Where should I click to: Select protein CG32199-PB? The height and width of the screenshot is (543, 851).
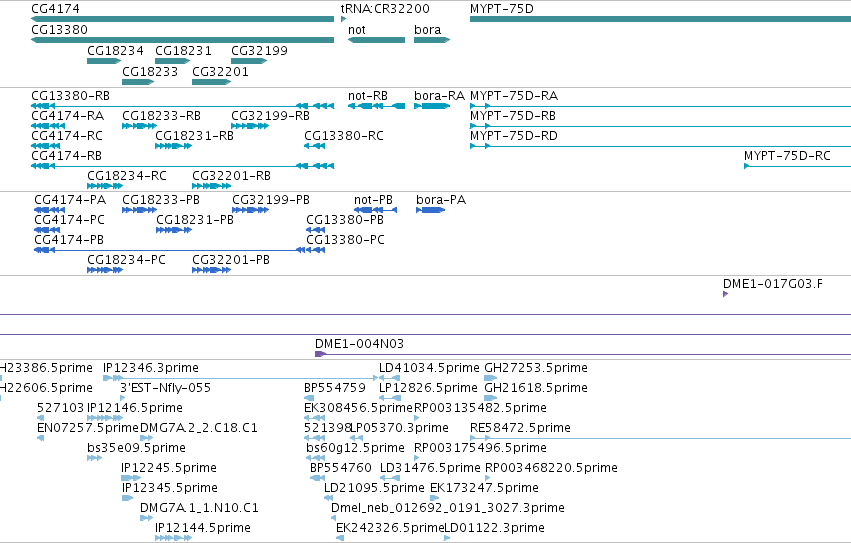[x=251, y=210]
